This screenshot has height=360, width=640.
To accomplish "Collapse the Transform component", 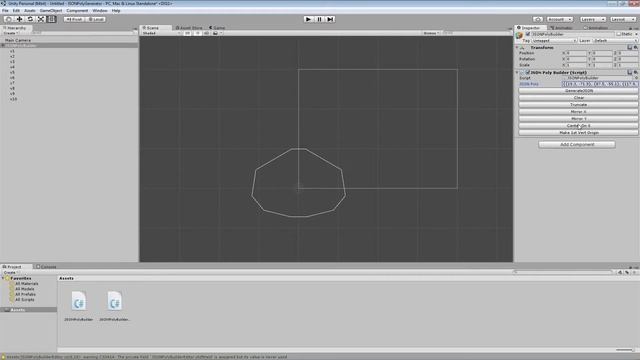I will [517, 48].
